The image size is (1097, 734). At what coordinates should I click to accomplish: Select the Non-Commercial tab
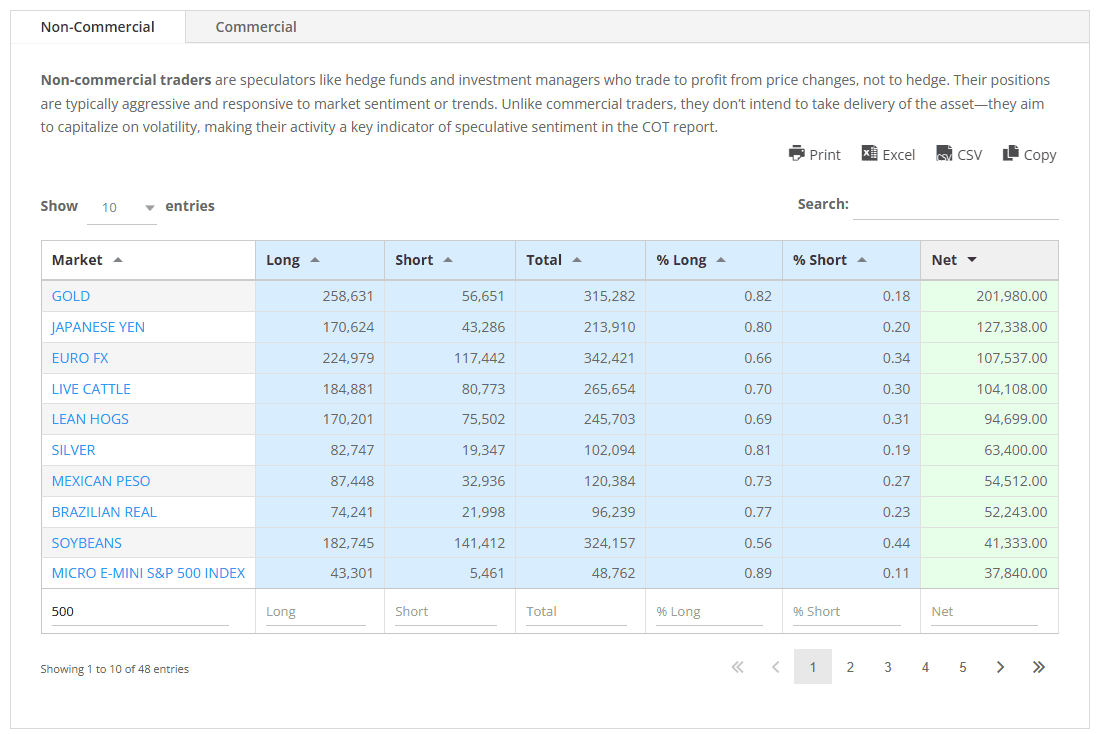tap(98, 27)
